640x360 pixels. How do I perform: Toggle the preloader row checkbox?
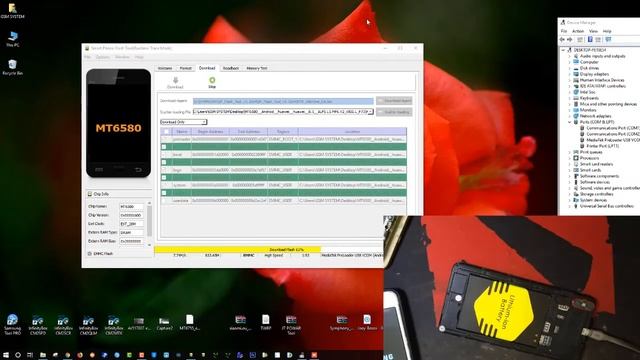point(164,139)
